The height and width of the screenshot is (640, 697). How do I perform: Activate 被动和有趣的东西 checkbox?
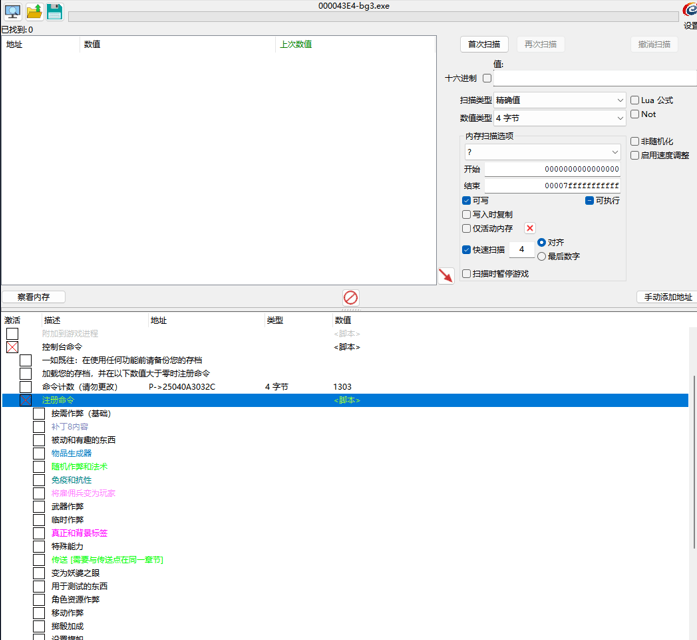point(39,440)
